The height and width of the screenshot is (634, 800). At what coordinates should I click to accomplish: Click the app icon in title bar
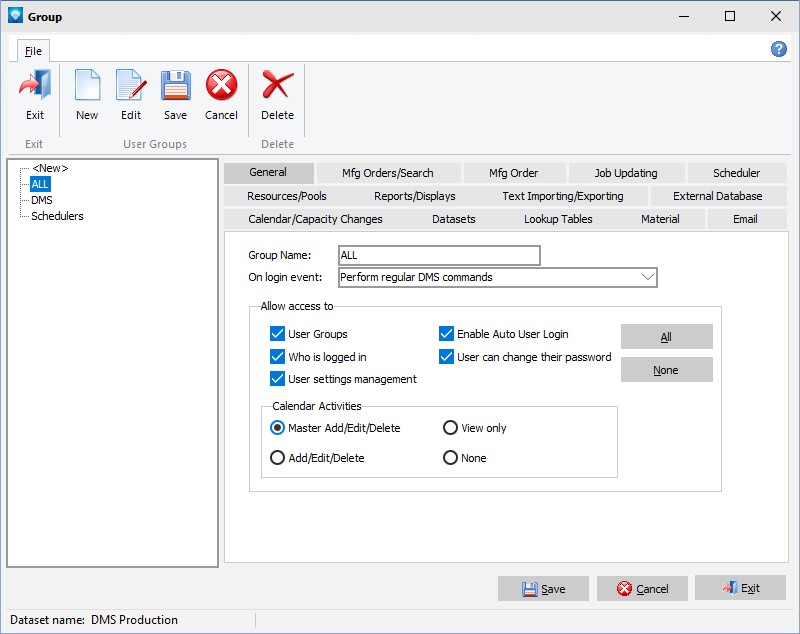click(x=14, y=16)
